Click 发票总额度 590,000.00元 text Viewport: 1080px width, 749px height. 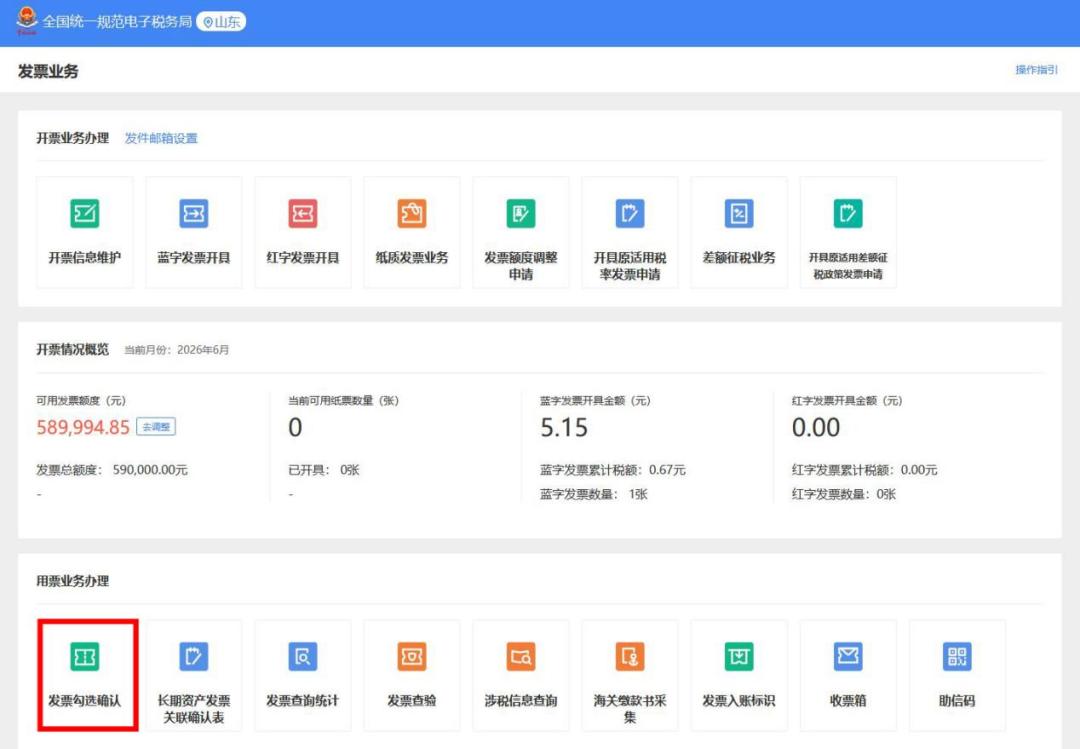pos(112,470)
